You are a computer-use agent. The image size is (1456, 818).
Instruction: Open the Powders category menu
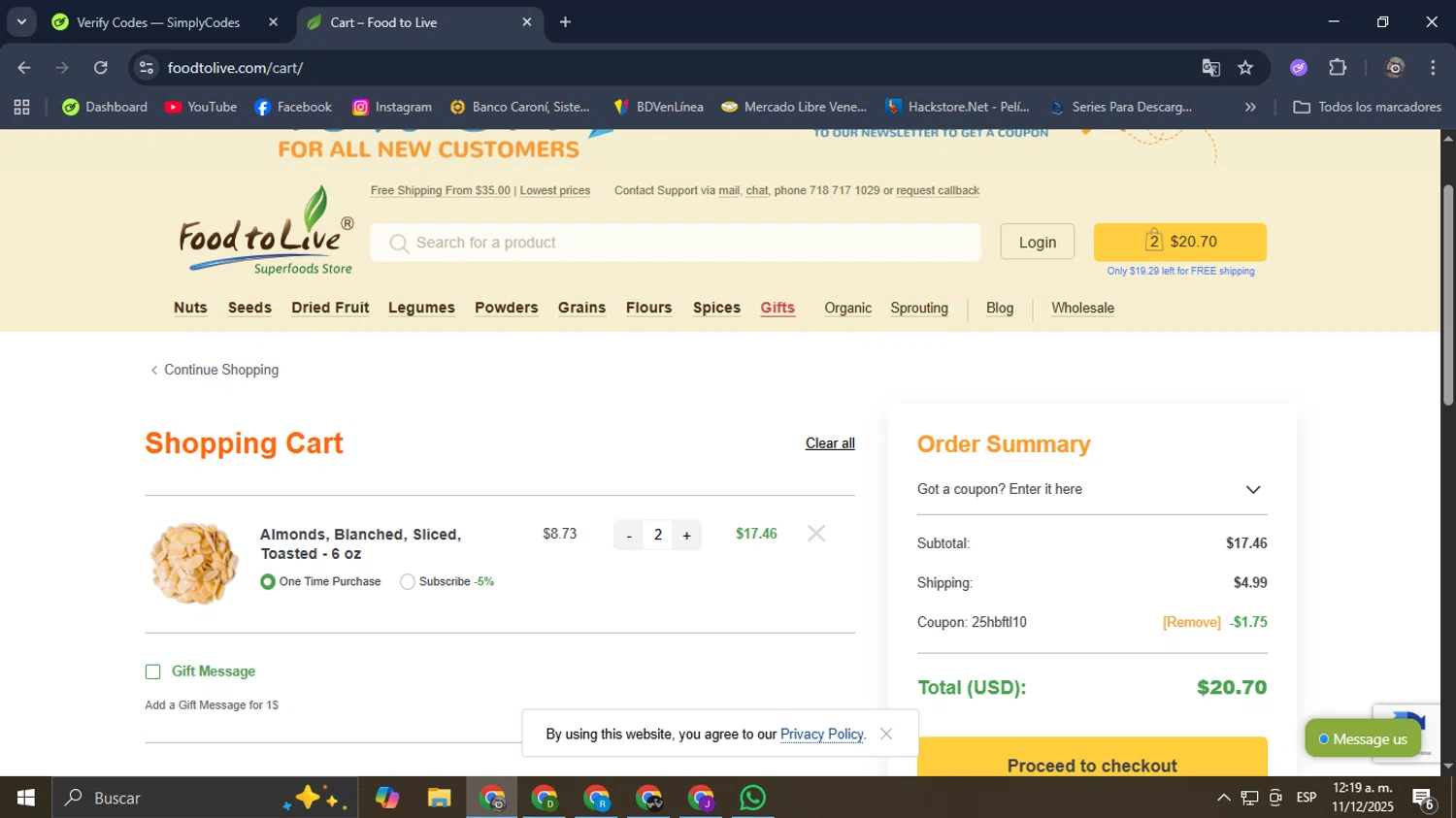(x=506, y=308)
